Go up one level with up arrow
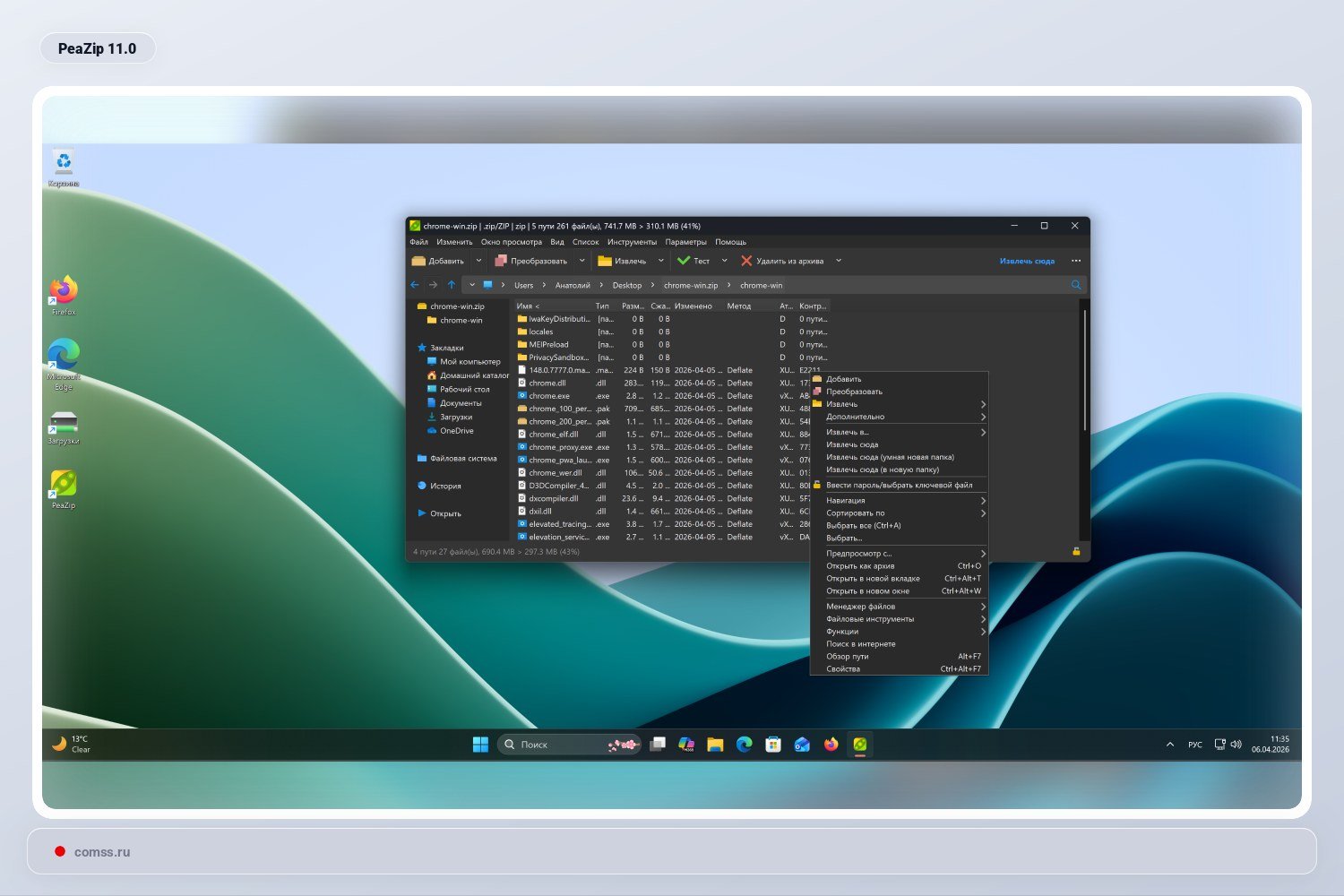The width and height of the screenshot is (1344, 896). pyautogui.click(x=452, y=285)
